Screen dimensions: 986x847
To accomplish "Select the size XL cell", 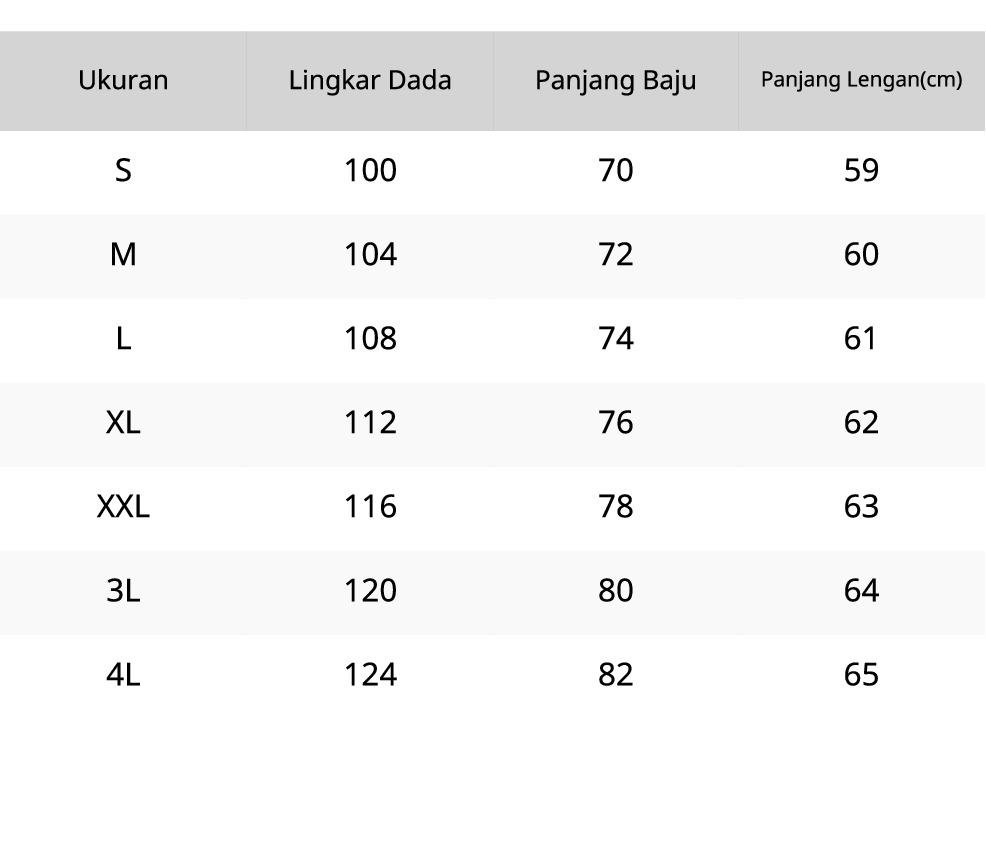I will [123, 423].
